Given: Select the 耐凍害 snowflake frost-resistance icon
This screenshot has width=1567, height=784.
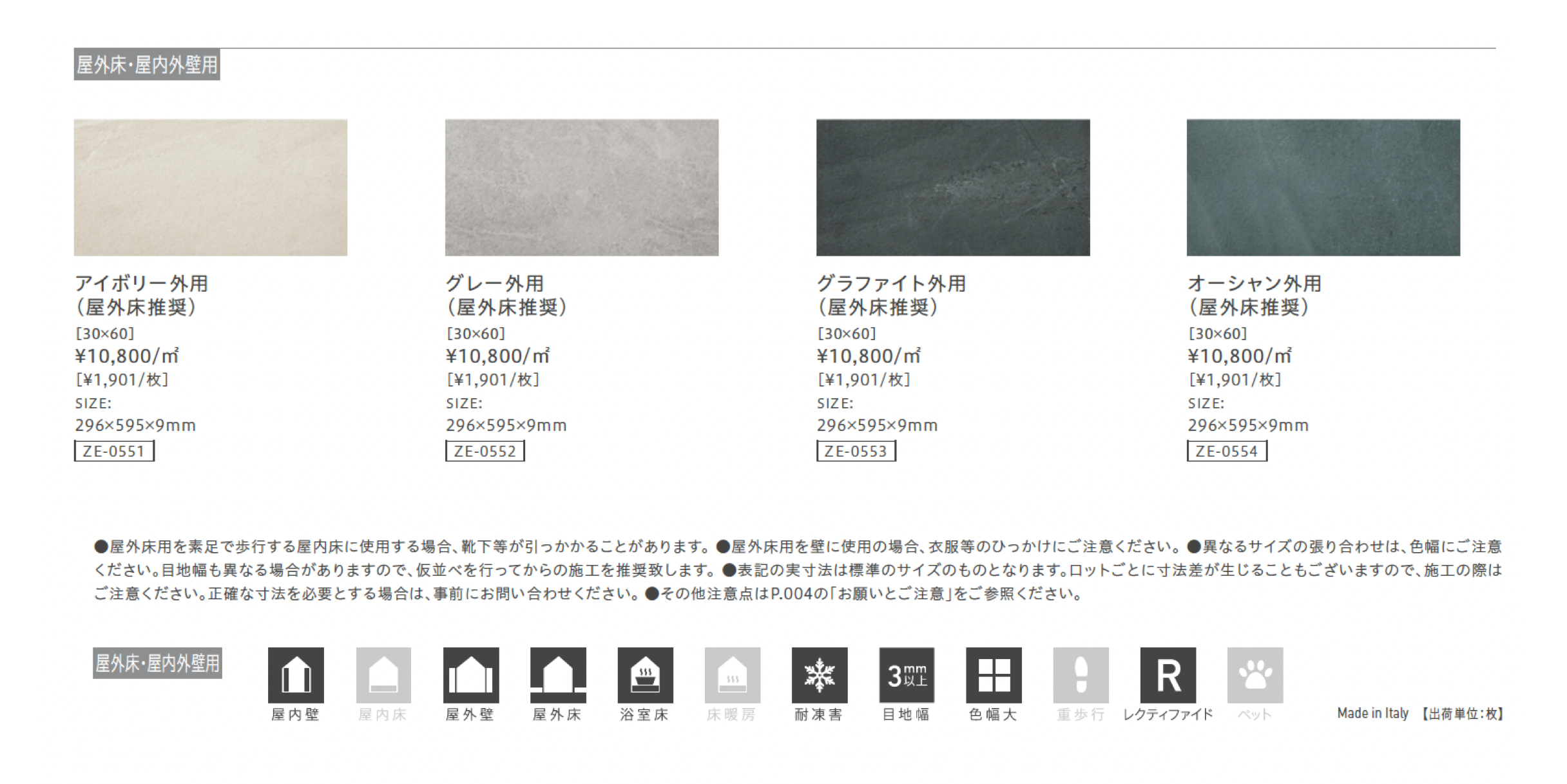Looking at the screenshot, I should tap(820, 674).
